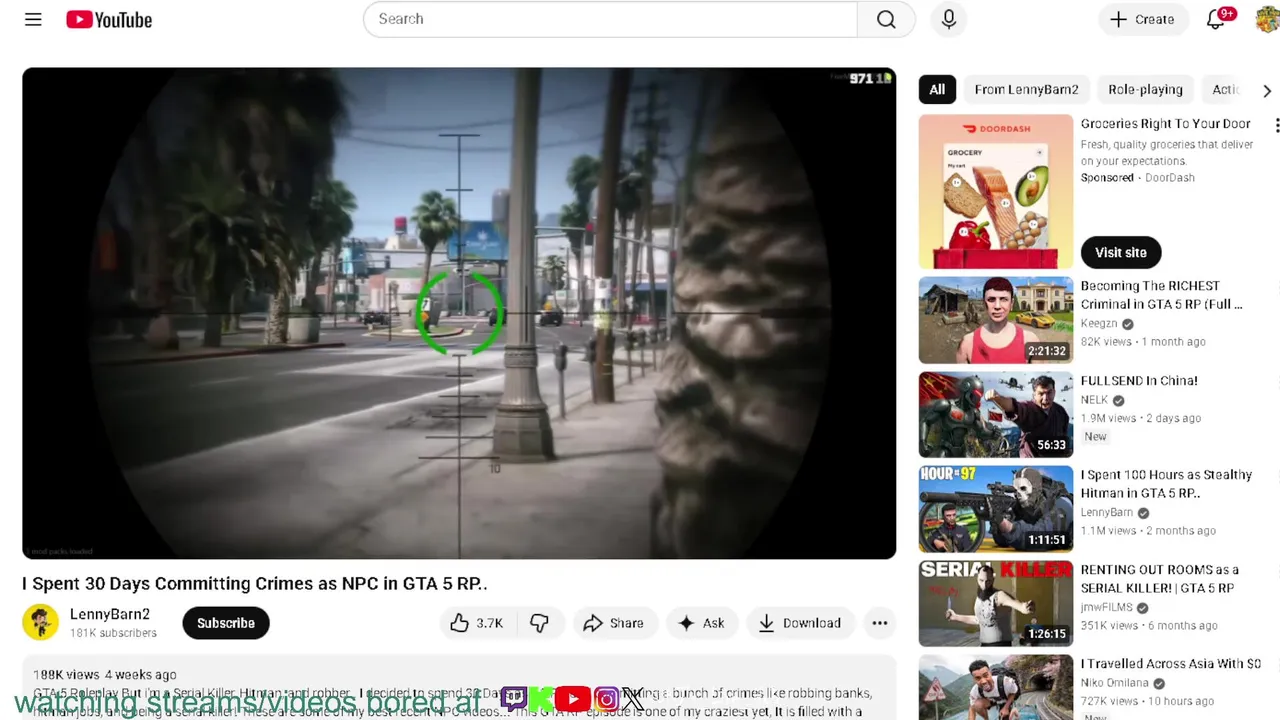
Task: Open more actions three-dot menu
Action: click(x=879, y=623)
